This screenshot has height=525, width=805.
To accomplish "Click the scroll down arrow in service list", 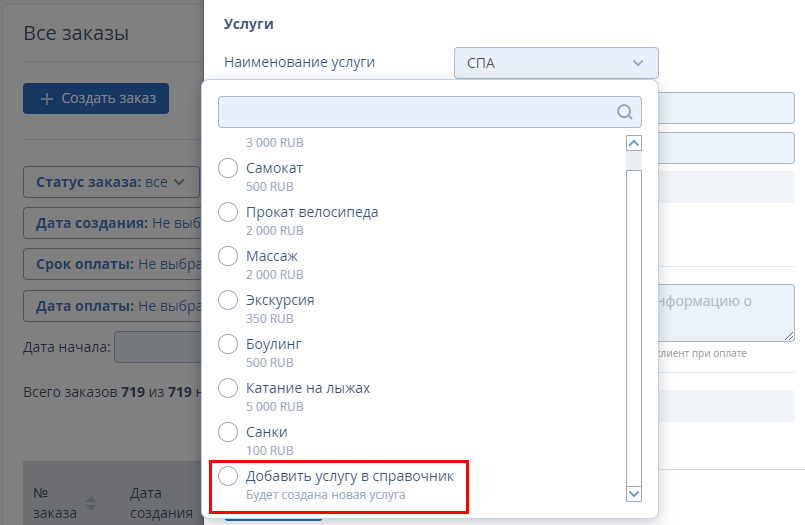I will [634, 494].
